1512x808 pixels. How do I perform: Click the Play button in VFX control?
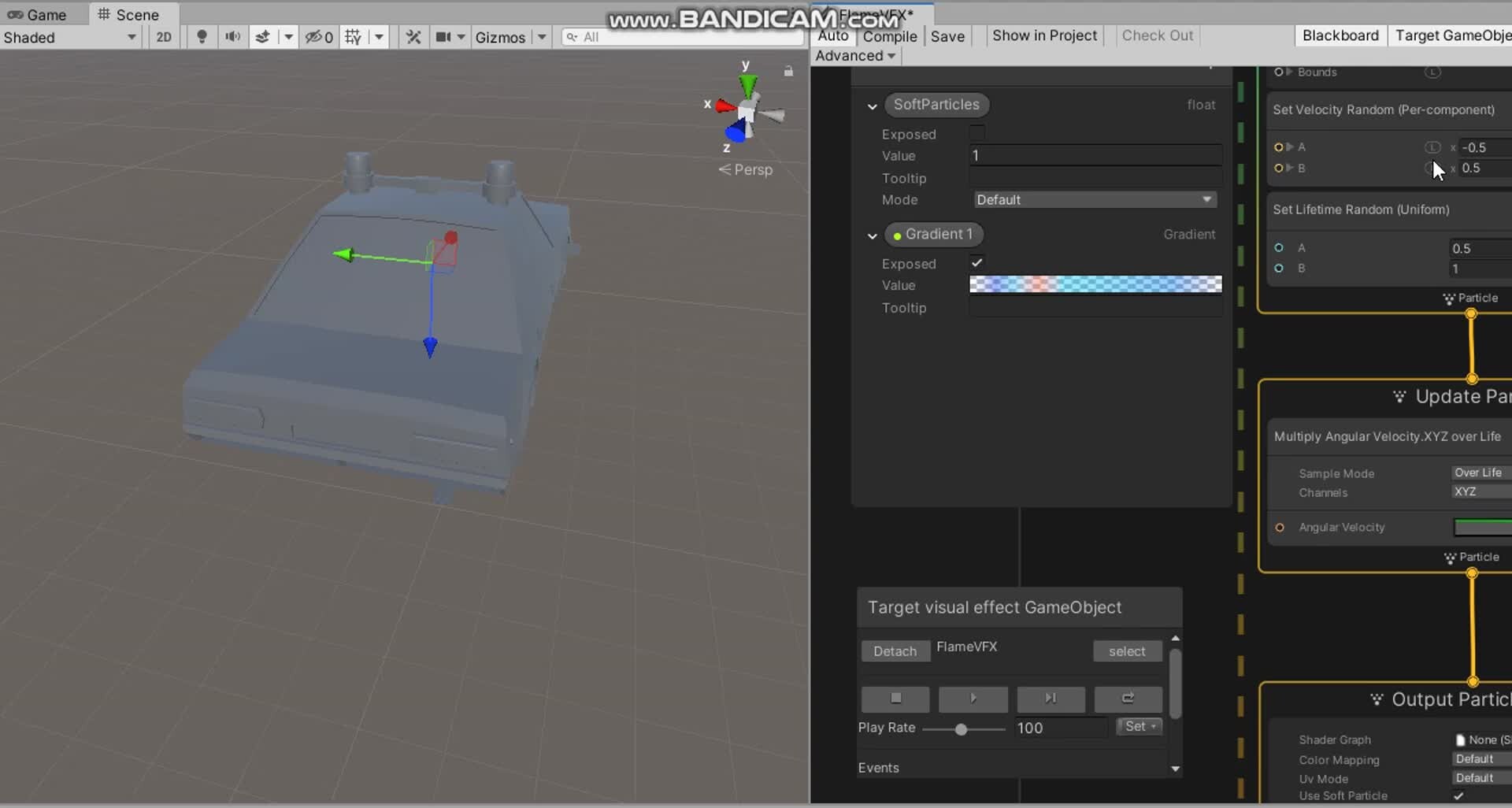[973, 699]
